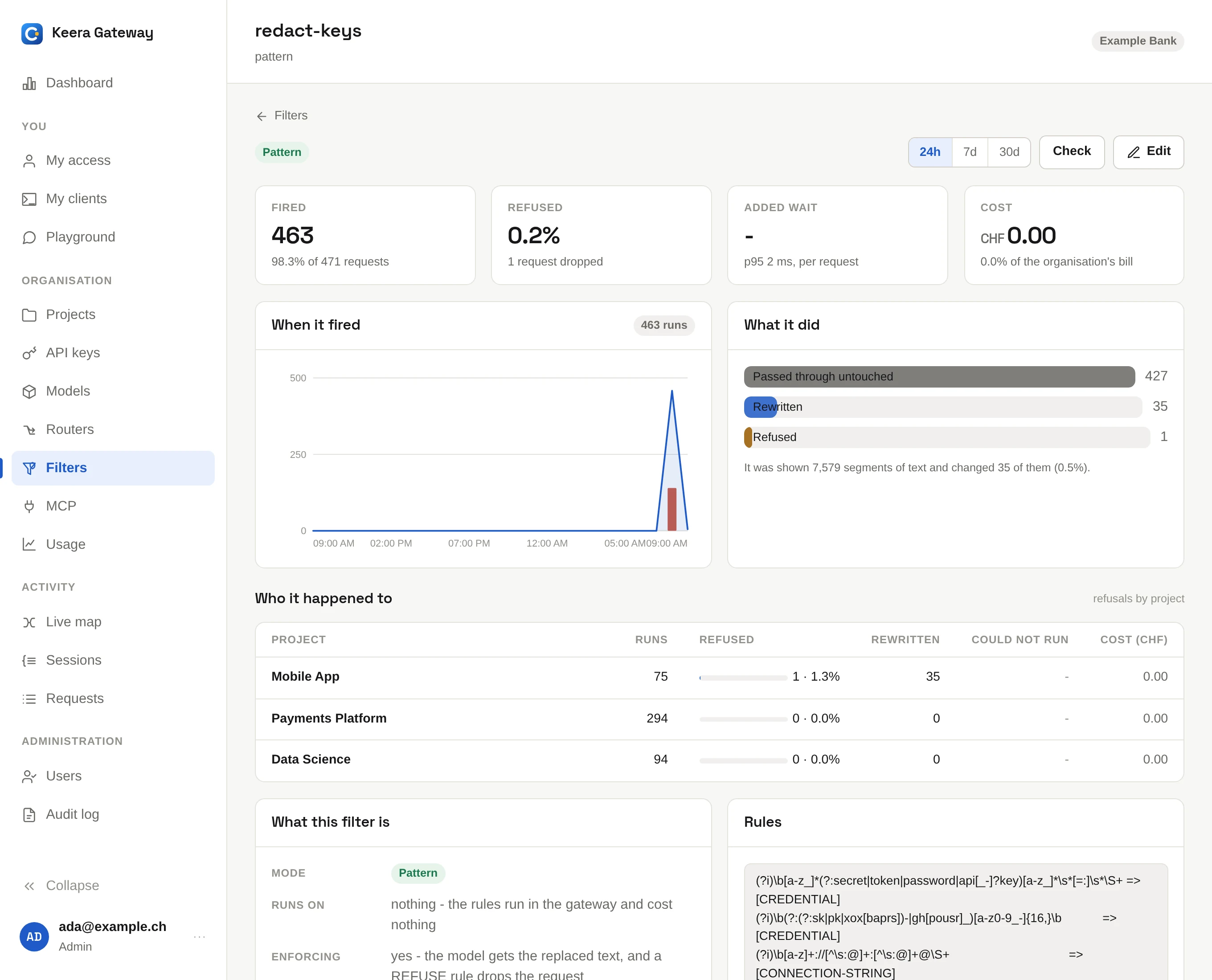Click the Example Bank organisation badge
Screen dimensions: 1212x980
1138,41
